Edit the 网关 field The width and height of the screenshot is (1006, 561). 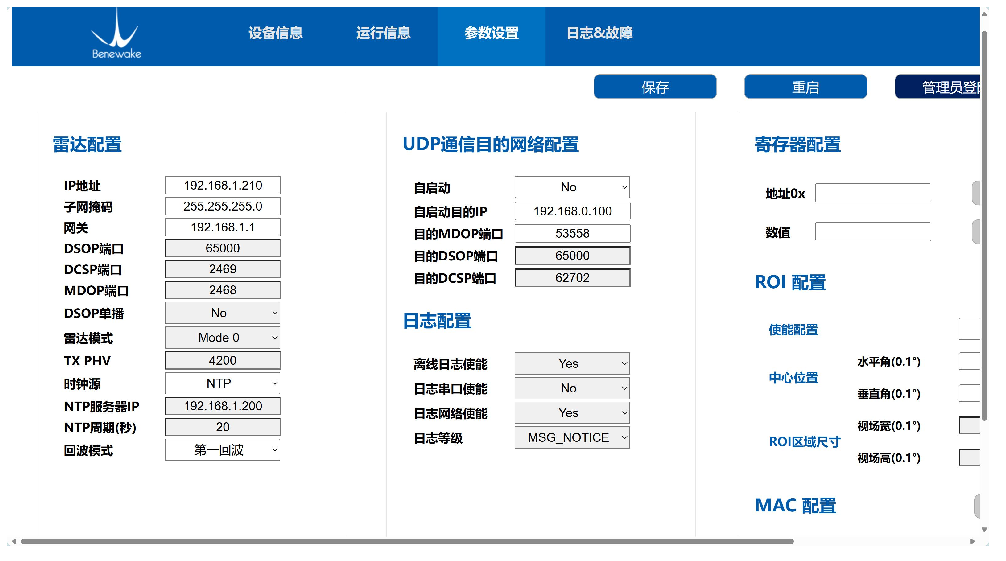[x=223, y=227]
